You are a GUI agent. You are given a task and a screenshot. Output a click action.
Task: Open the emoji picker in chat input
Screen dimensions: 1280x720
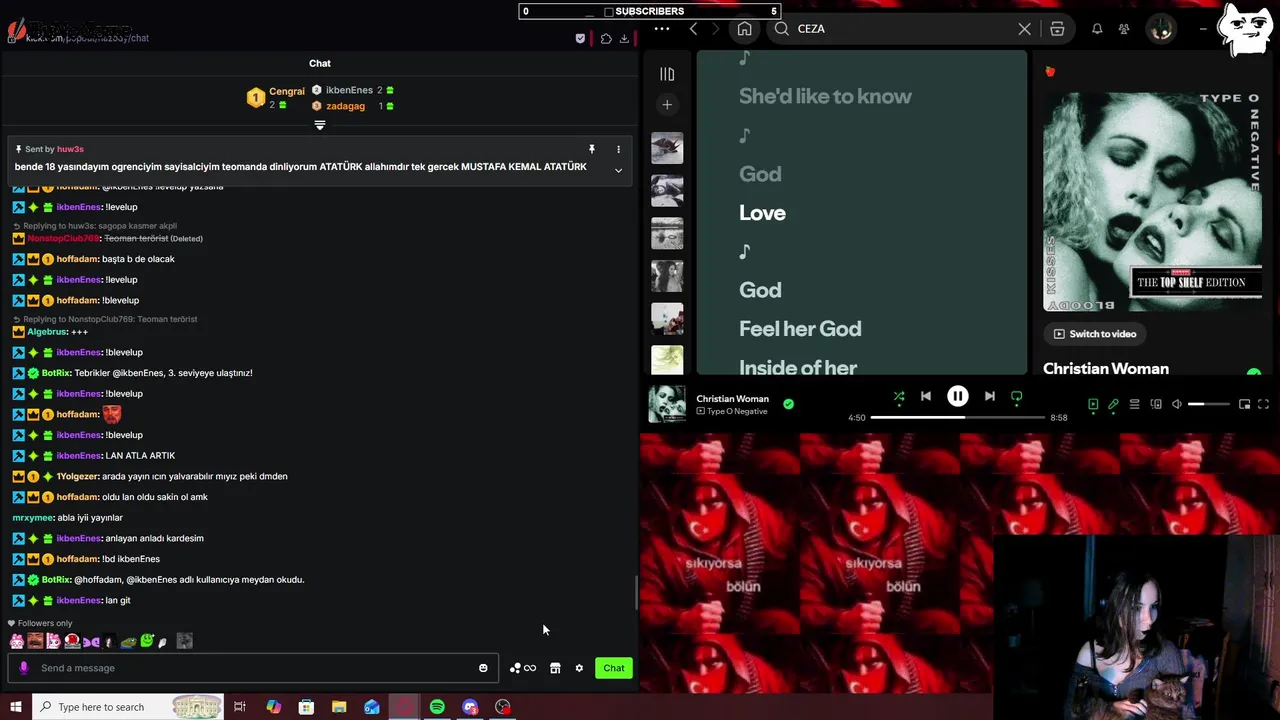(483, 668)
